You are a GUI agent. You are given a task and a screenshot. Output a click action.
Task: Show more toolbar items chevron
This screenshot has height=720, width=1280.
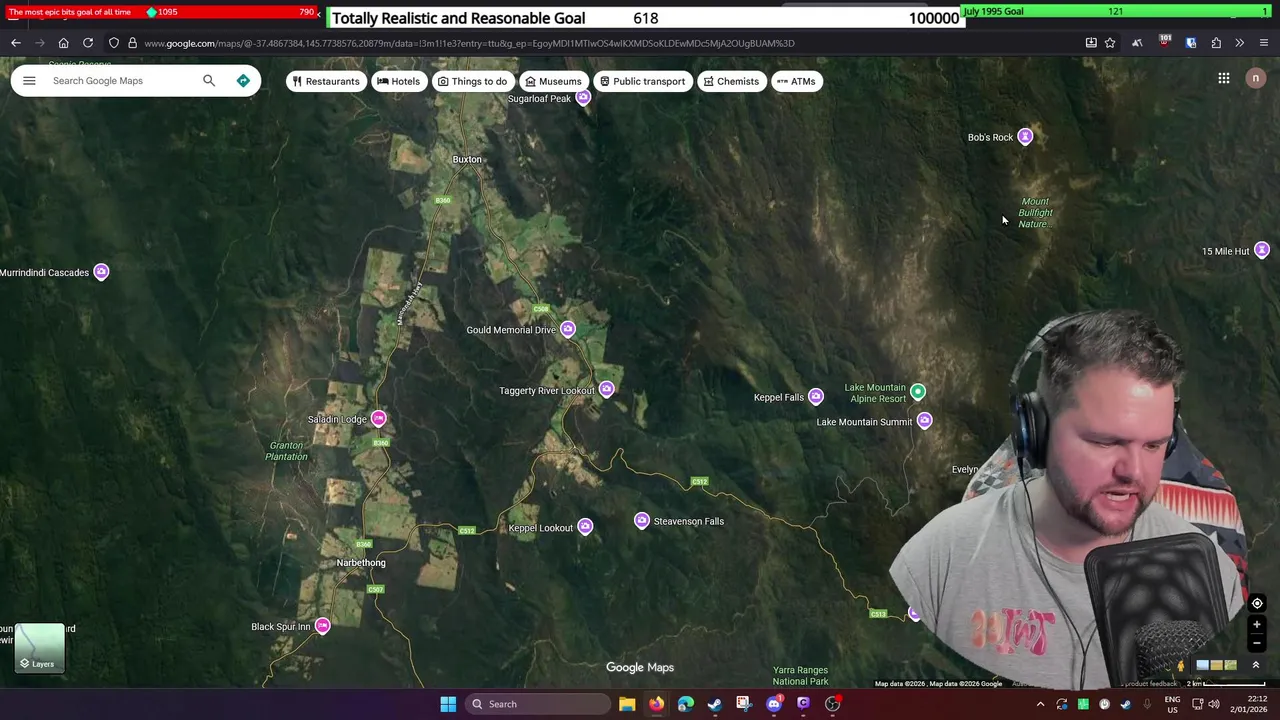(x=1240, y=43)
